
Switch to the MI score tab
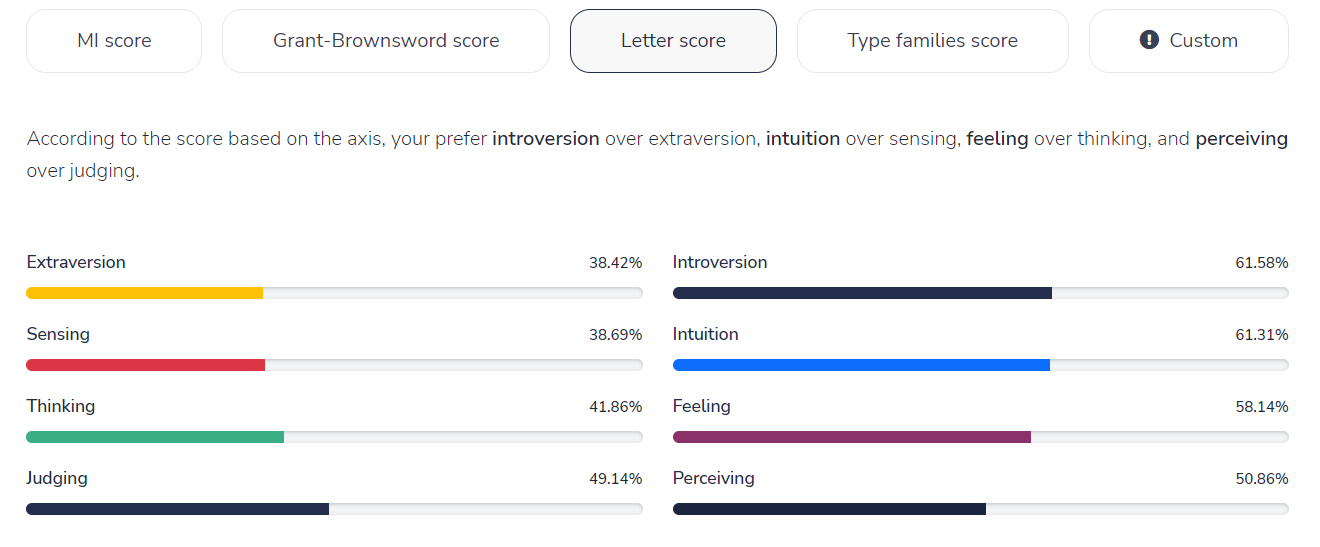[x=114, y=41]
